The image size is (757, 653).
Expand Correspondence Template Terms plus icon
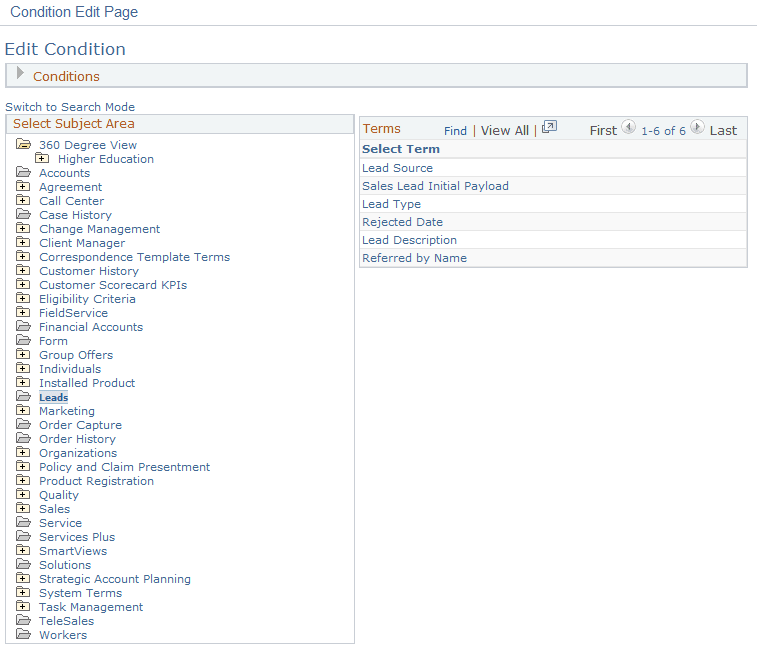pyautogui.click(x=23, y=256)
